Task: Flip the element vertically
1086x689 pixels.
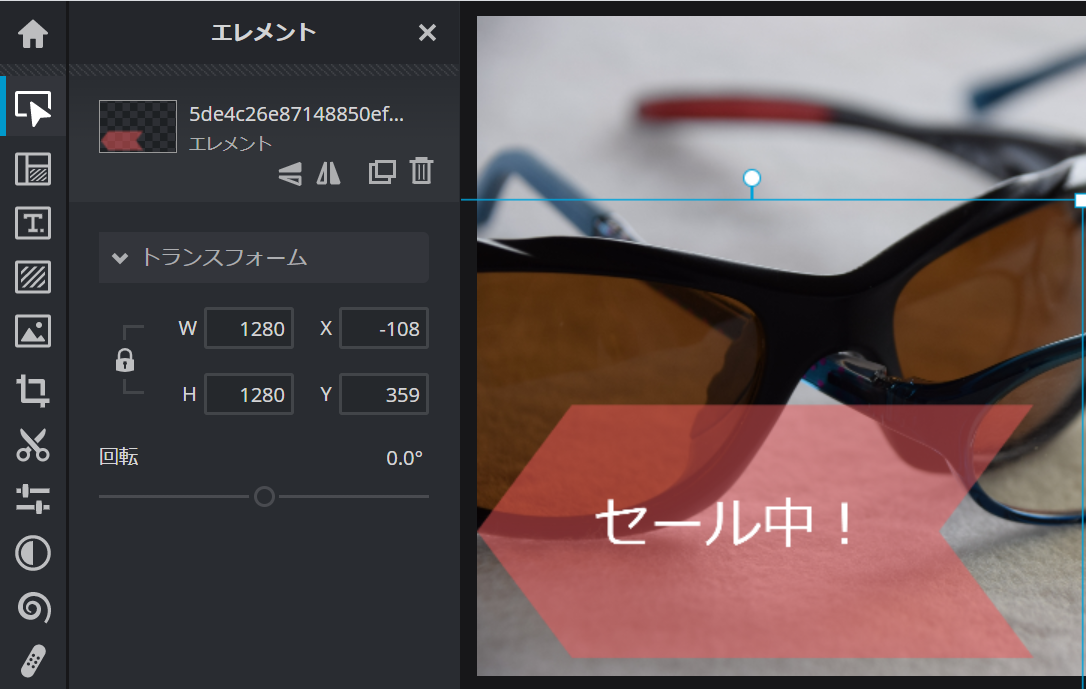Action: tap(290, 172)
